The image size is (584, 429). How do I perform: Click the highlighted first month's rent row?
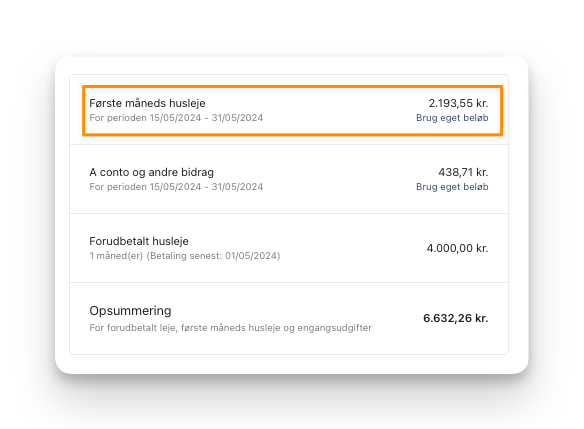coord(292,111)
